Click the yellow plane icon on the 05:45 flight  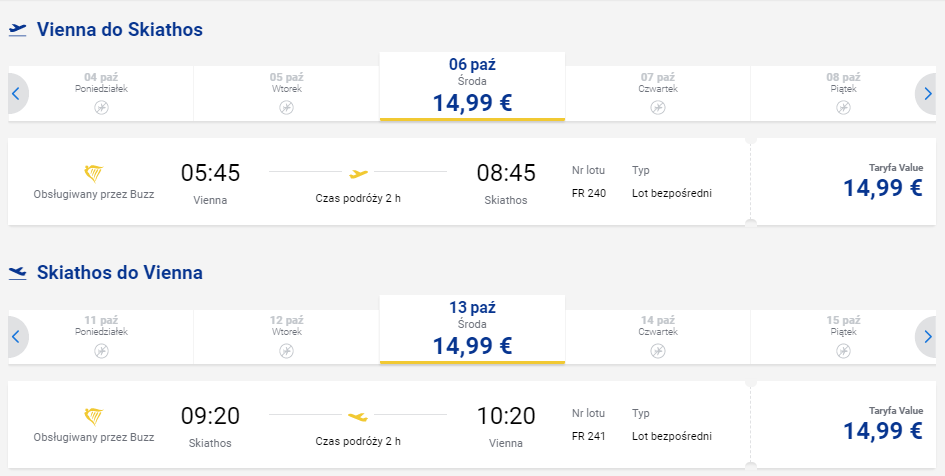click(x=359, y=174)
